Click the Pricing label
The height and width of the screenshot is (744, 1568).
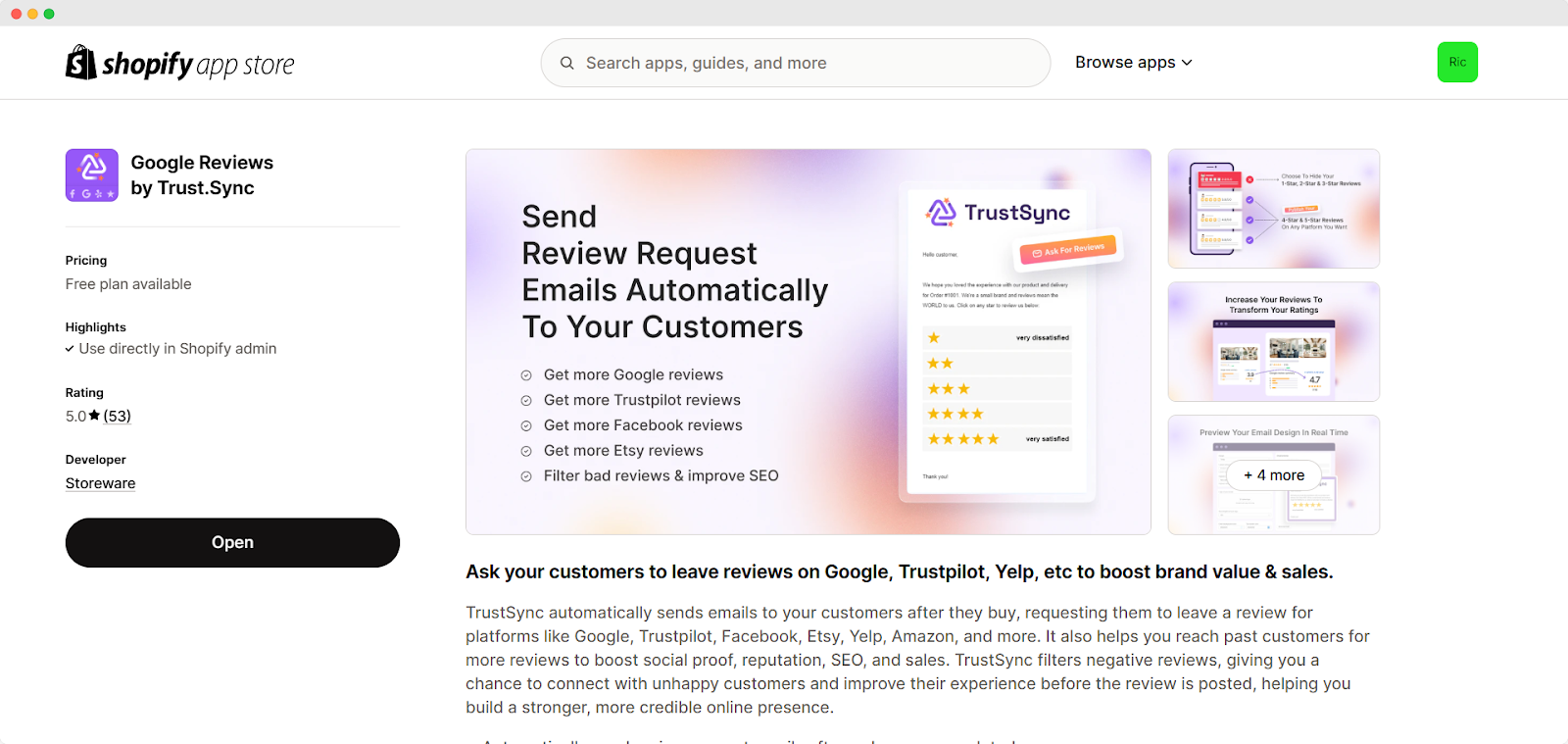coord(86,261)
